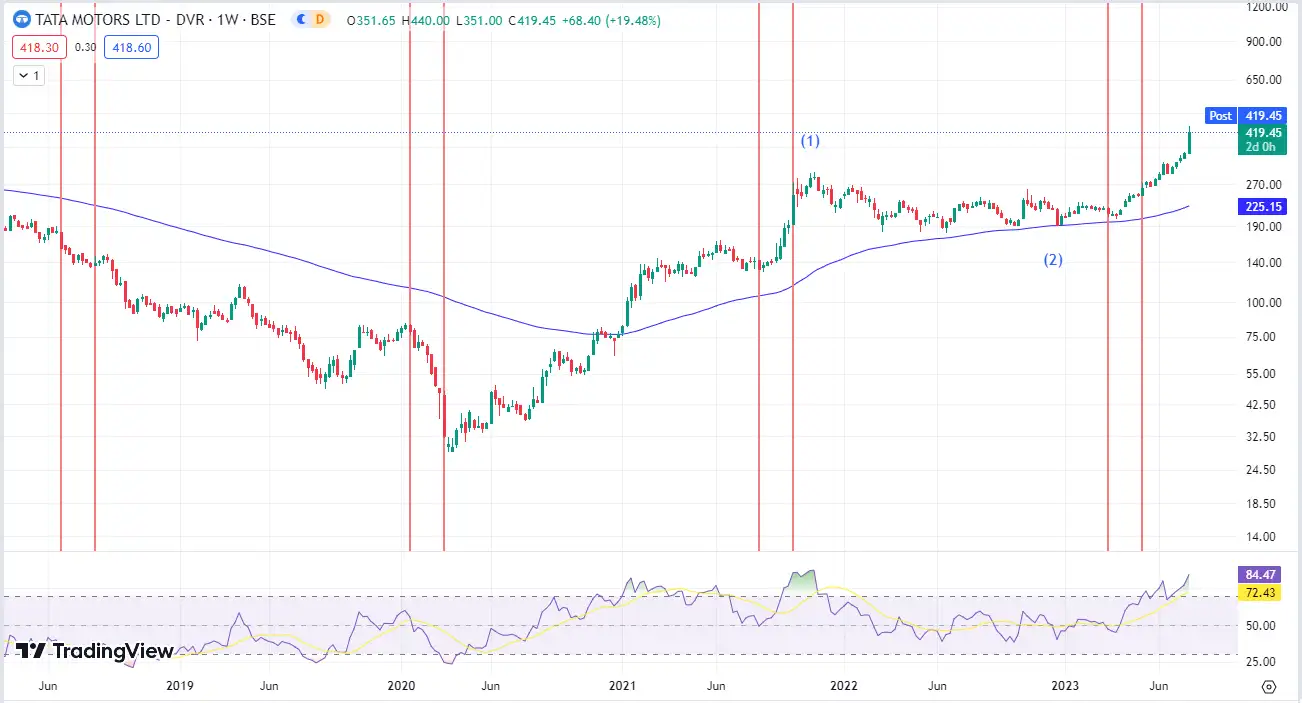Click the blue 418.60 buy button

[x=131, y=47]
